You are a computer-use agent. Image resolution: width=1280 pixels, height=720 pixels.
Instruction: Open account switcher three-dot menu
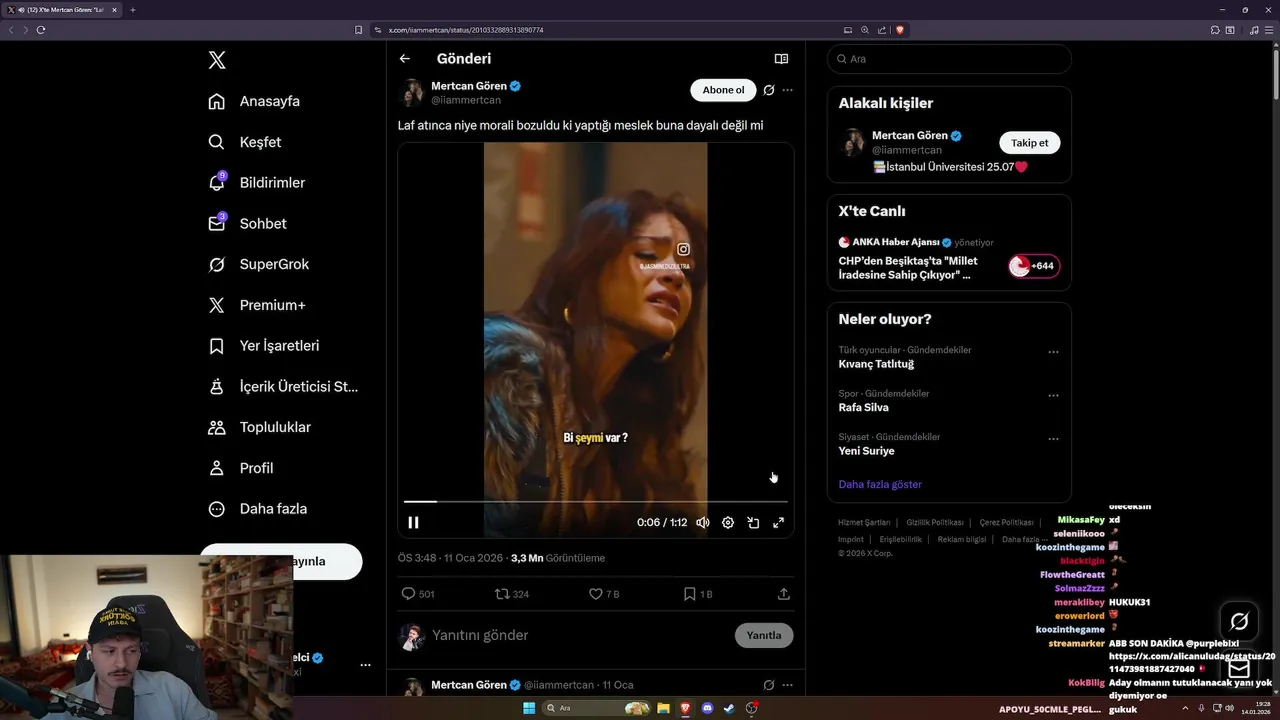tap(365, 665)
